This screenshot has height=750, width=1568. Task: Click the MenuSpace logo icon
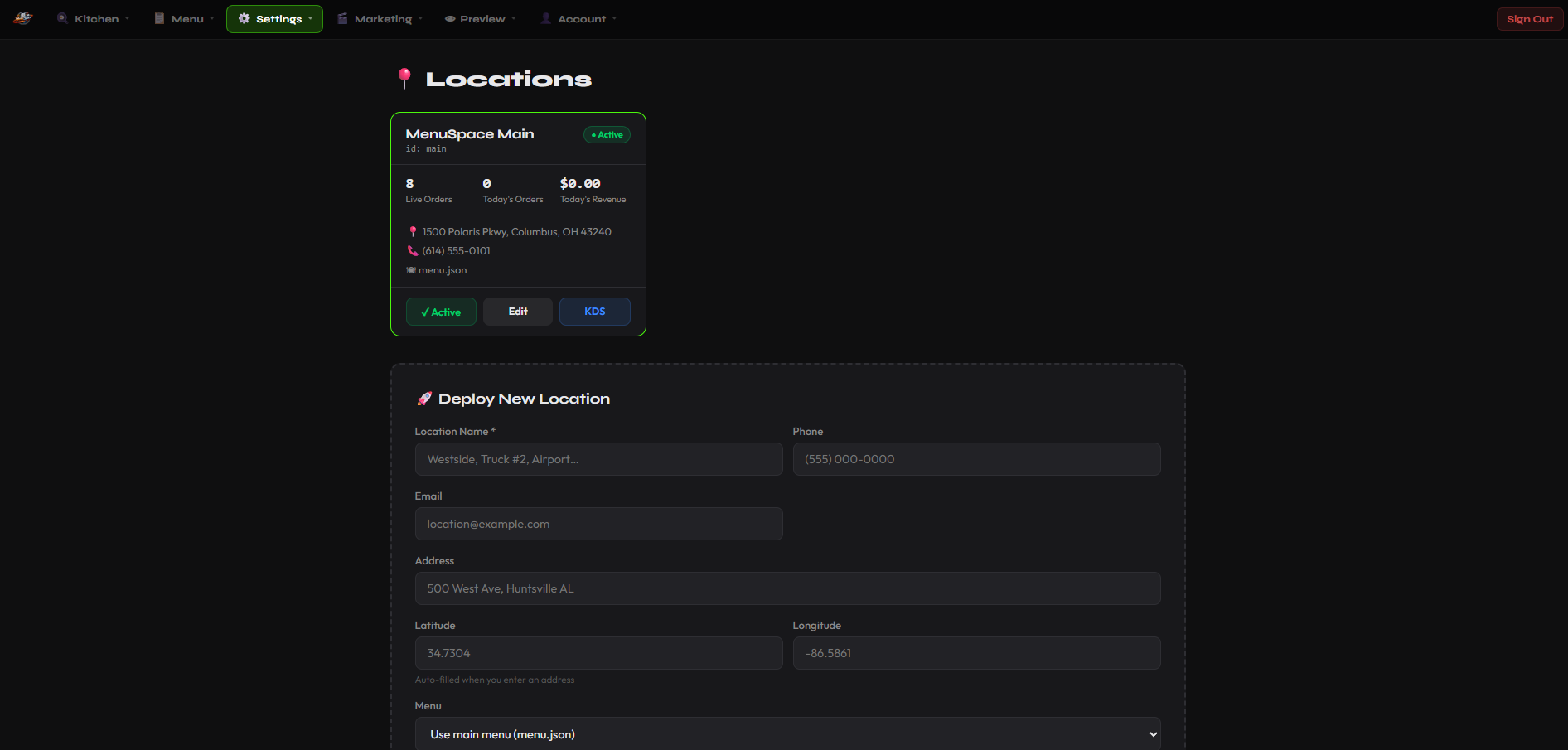coord(23,18)
